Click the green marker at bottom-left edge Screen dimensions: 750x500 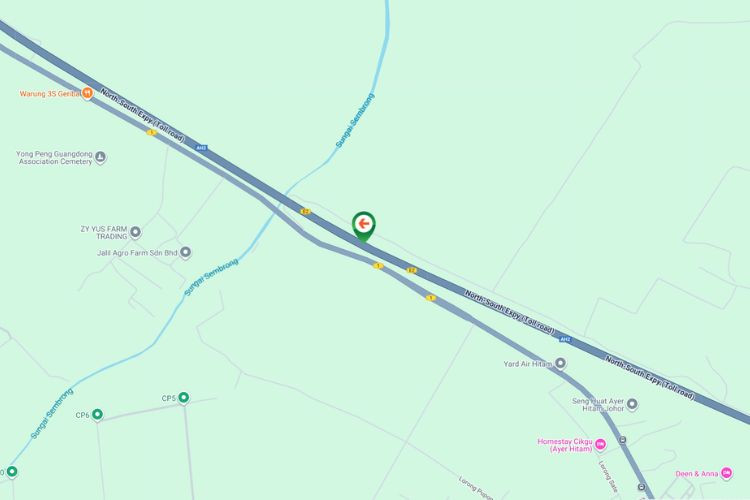(12, 471)
